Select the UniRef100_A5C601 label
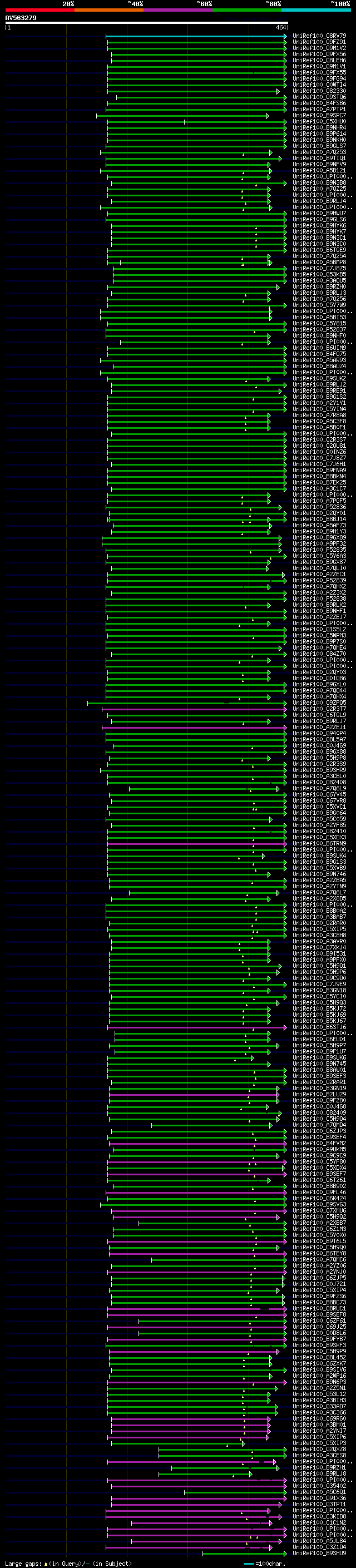Viewport: 356px width, 1568px height. tap(319, 1492)
